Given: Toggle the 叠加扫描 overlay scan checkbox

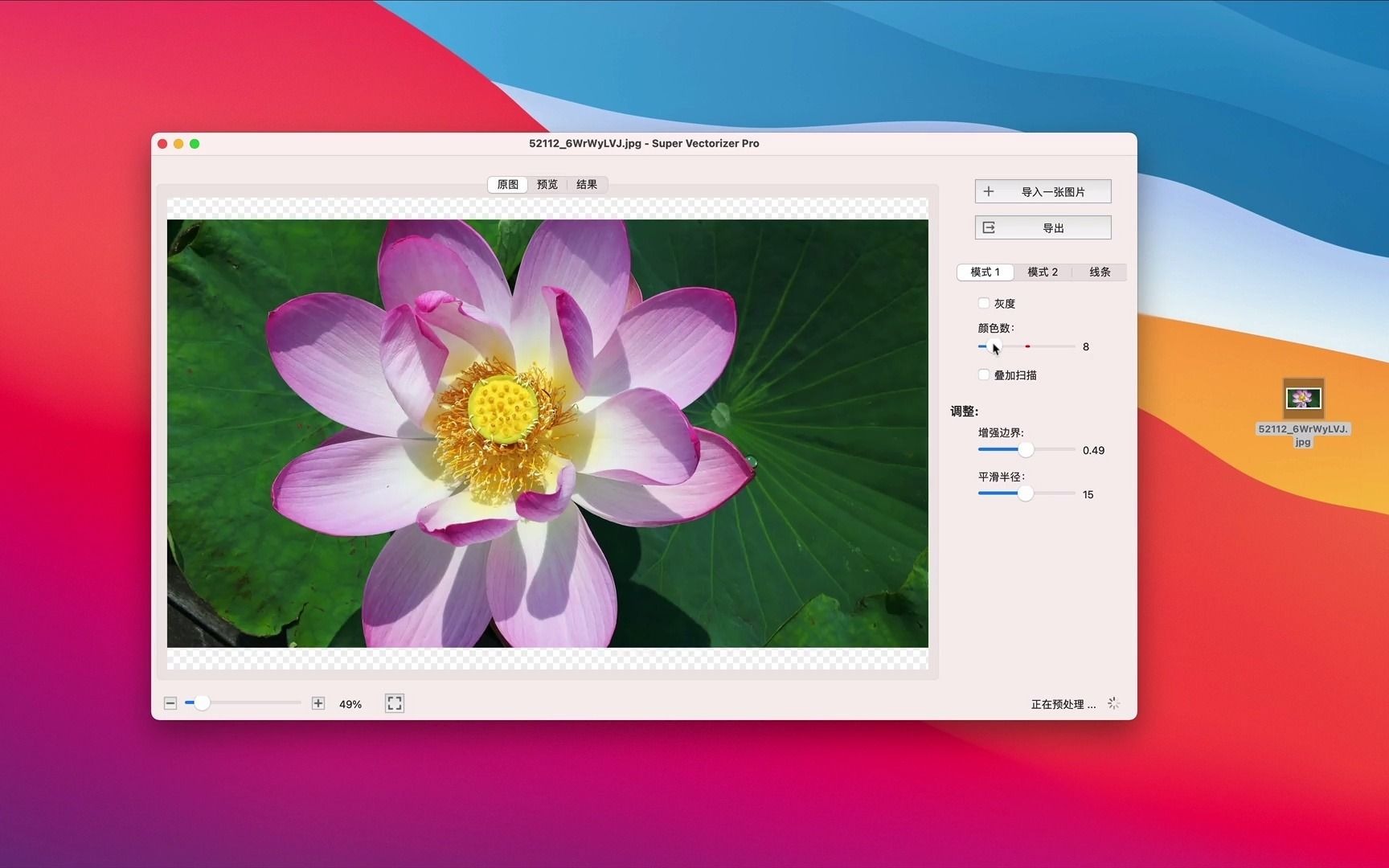Looking at the screenshot, I should click(x=984, y=375).
